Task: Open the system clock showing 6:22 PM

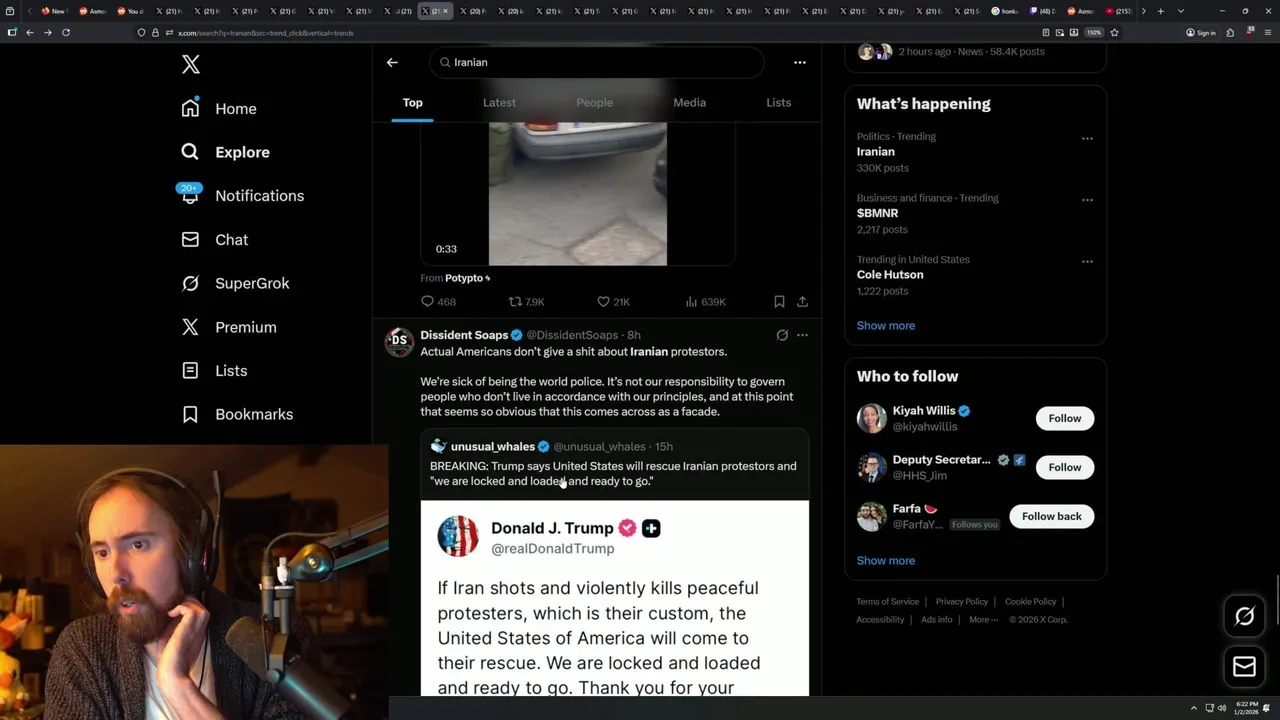Action: [1245, 708]
